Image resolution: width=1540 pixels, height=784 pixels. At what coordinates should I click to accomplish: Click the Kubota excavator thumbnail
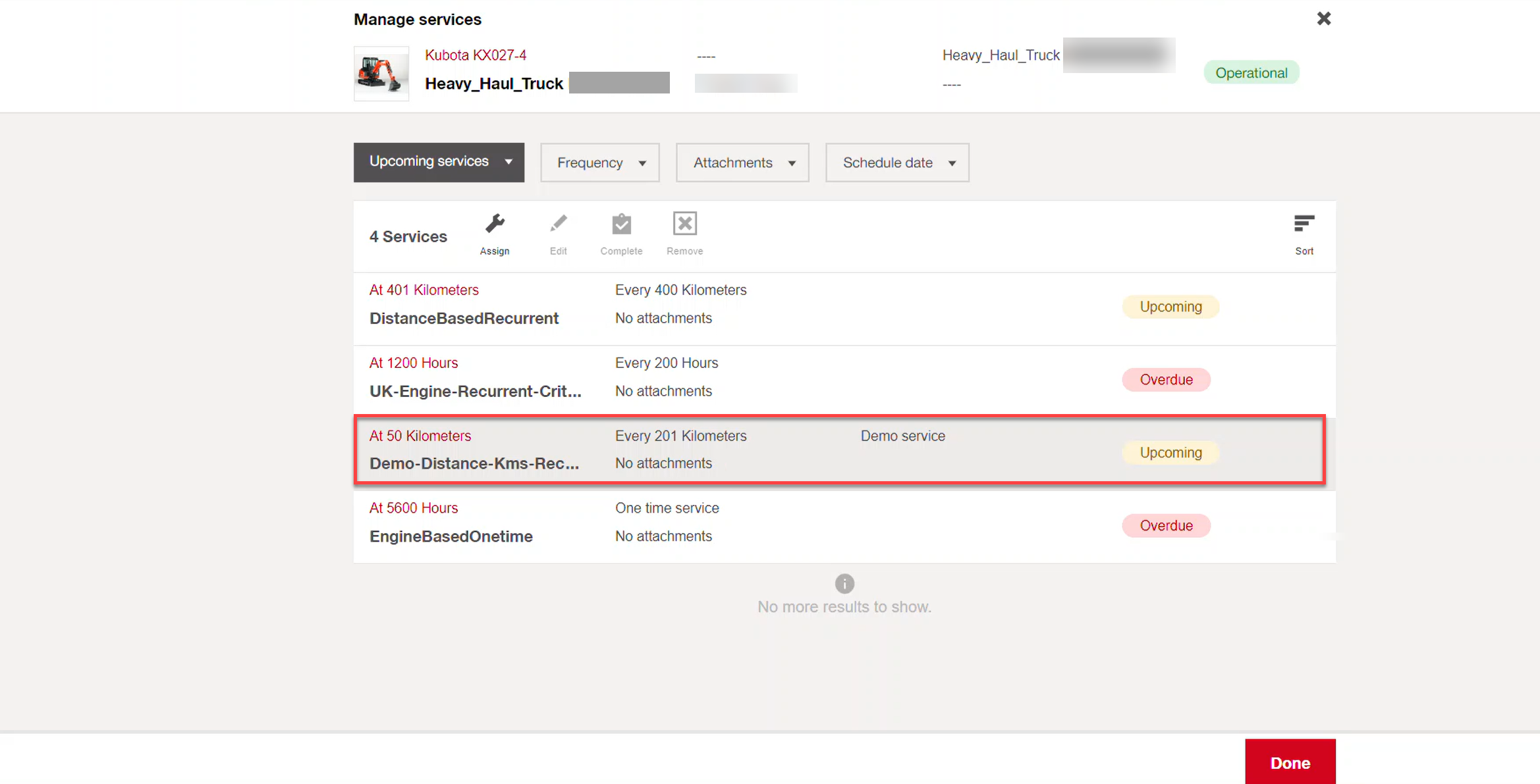(381, 74)
